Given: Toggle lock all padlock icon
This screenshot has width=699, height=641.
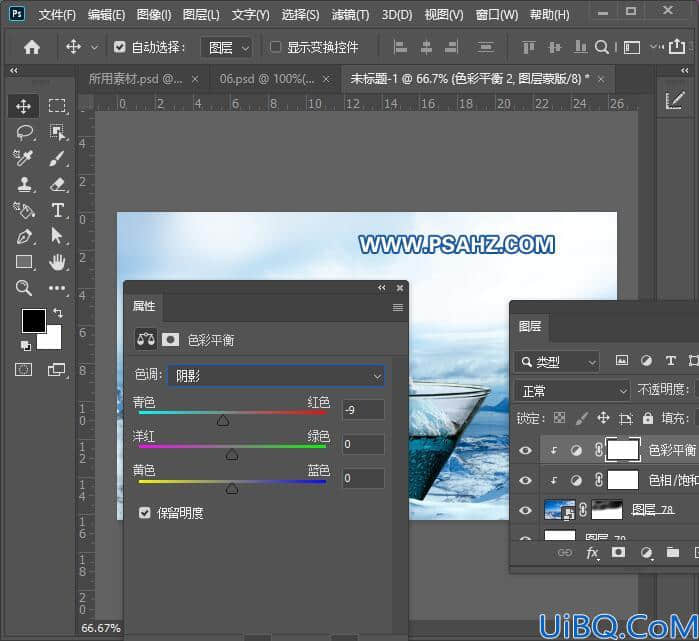Looking at the screenshot, I should pyautogui.click(x=648, y=418).
